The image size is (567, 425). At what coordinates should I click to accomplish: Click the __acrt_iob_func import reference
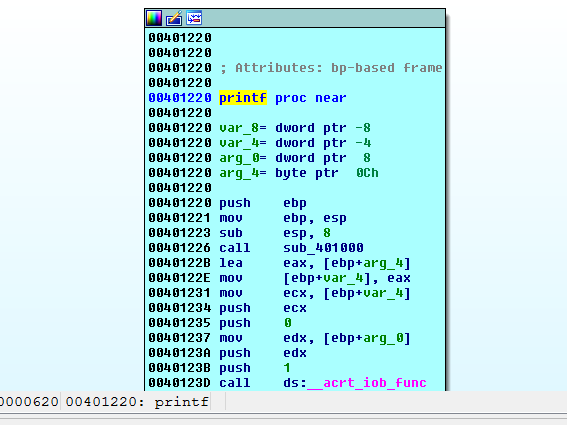(366, 383)
